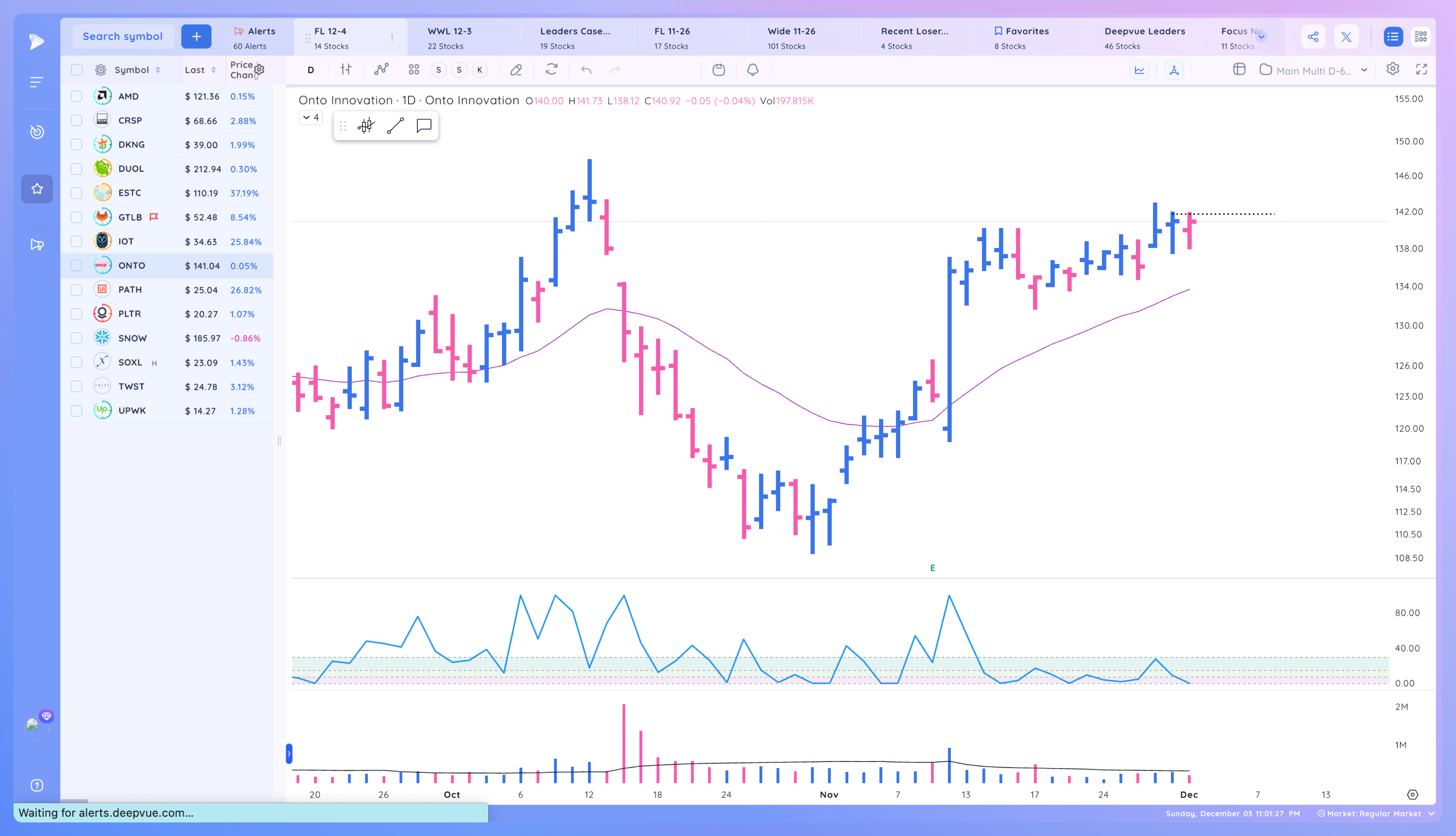Check the AMD row checkbox

pyautogui.click(x=76, y=96)
